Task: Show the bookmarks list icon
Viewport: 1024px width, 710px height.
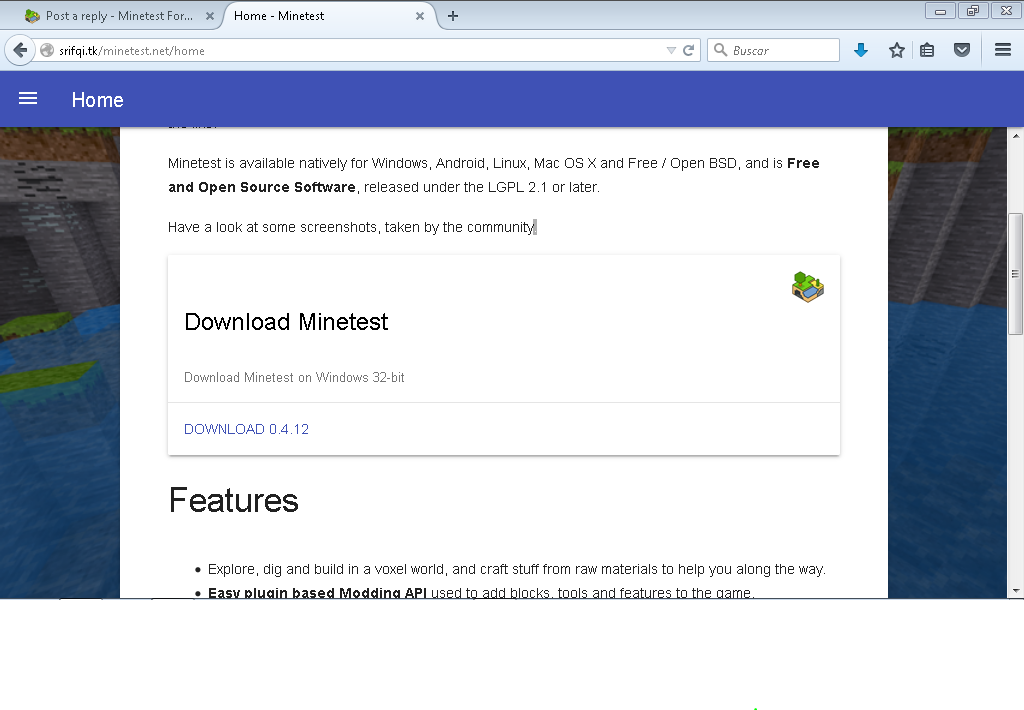Action: pyautogui.click(x=928, y=50)
